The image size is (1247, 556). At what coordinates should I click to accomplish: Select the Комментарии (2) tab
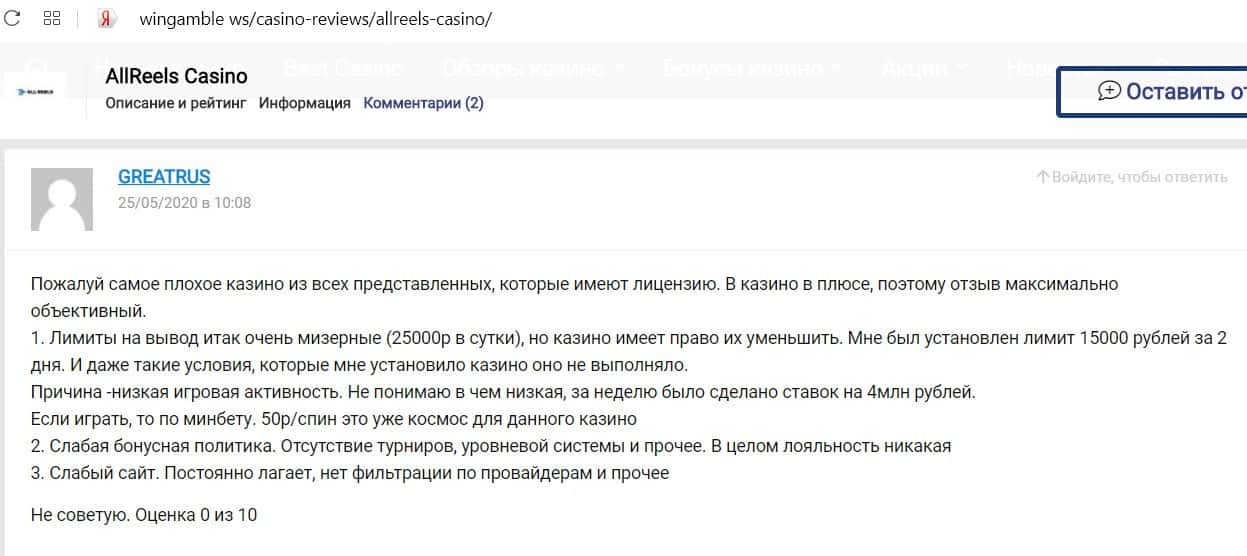click(x=423, y=102)
